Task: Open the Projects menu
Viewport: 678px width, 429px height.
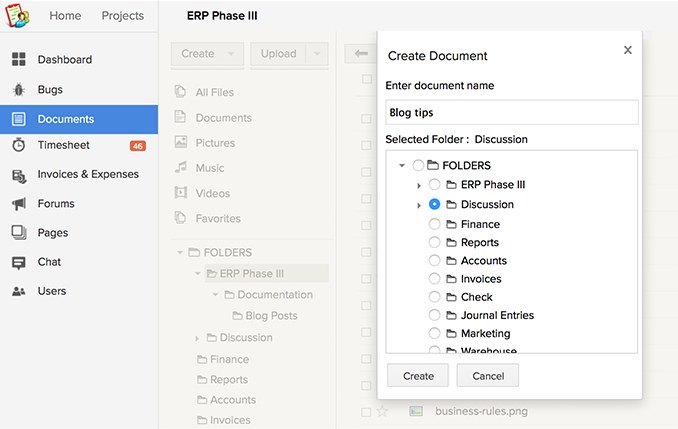Action: click(123, 16)
